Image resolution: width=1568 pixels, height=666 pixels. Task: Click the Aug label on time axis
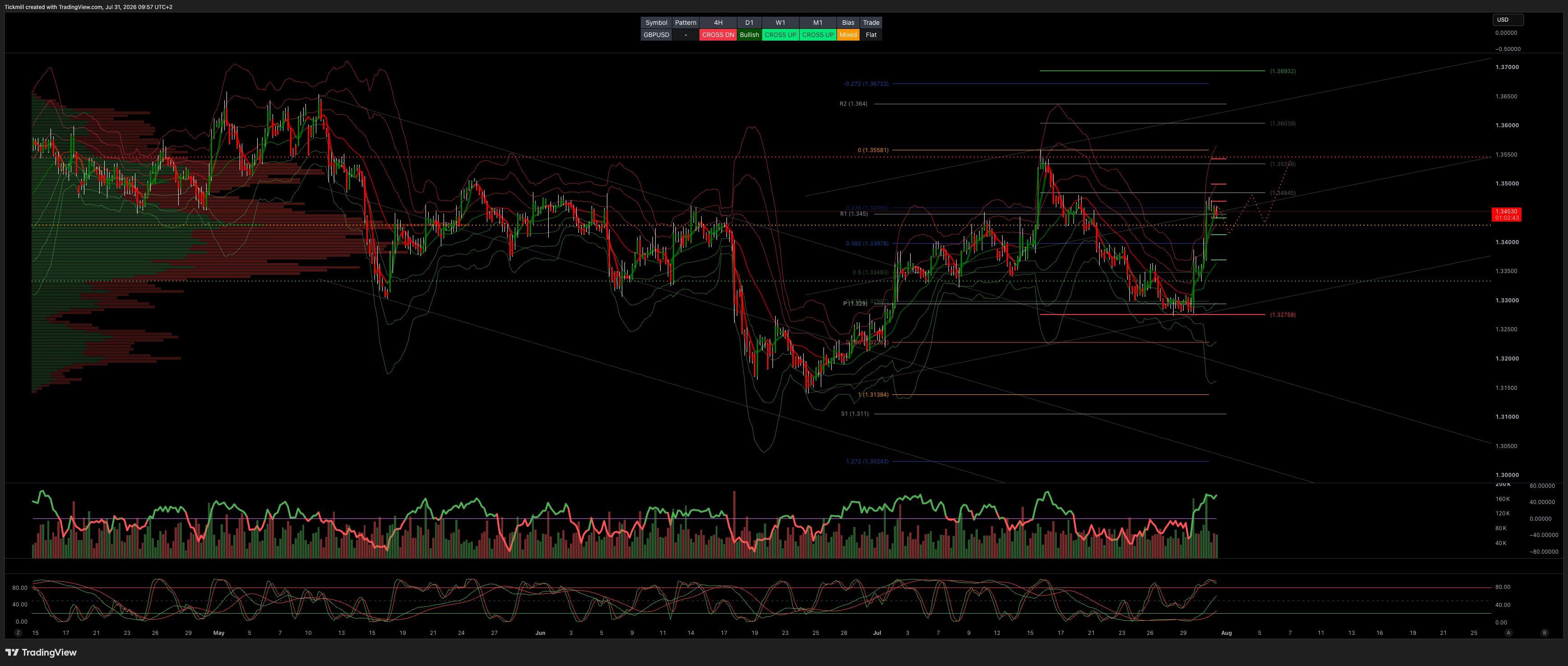pos(1226,633)
